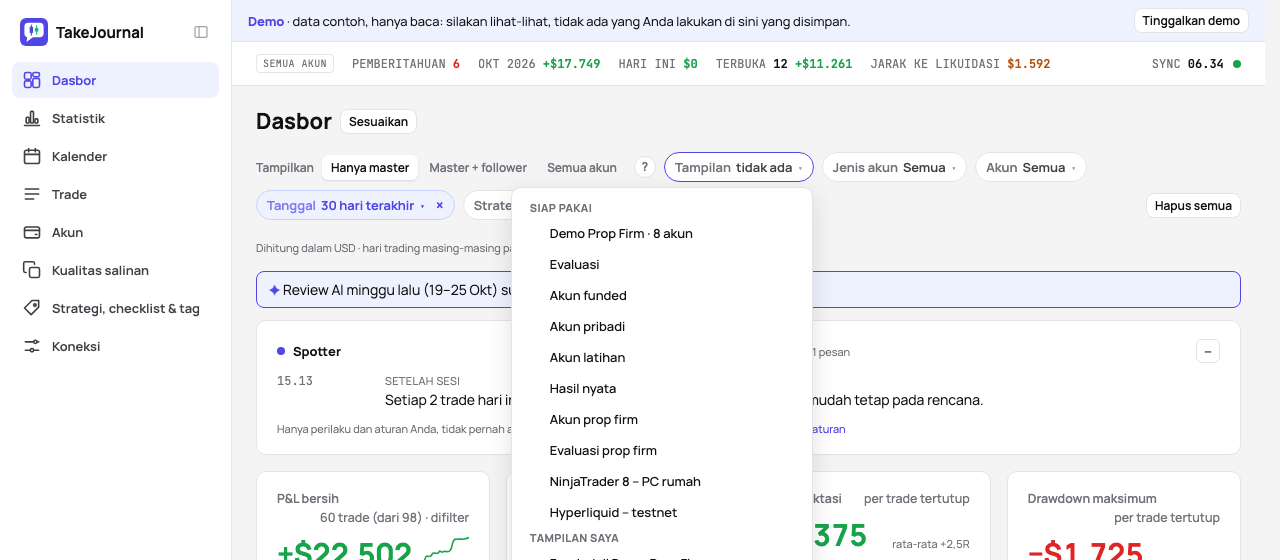Viewport: 1280px width, 560px height.
Task: Click the Sesuaikan button
Action: [378, 121]
